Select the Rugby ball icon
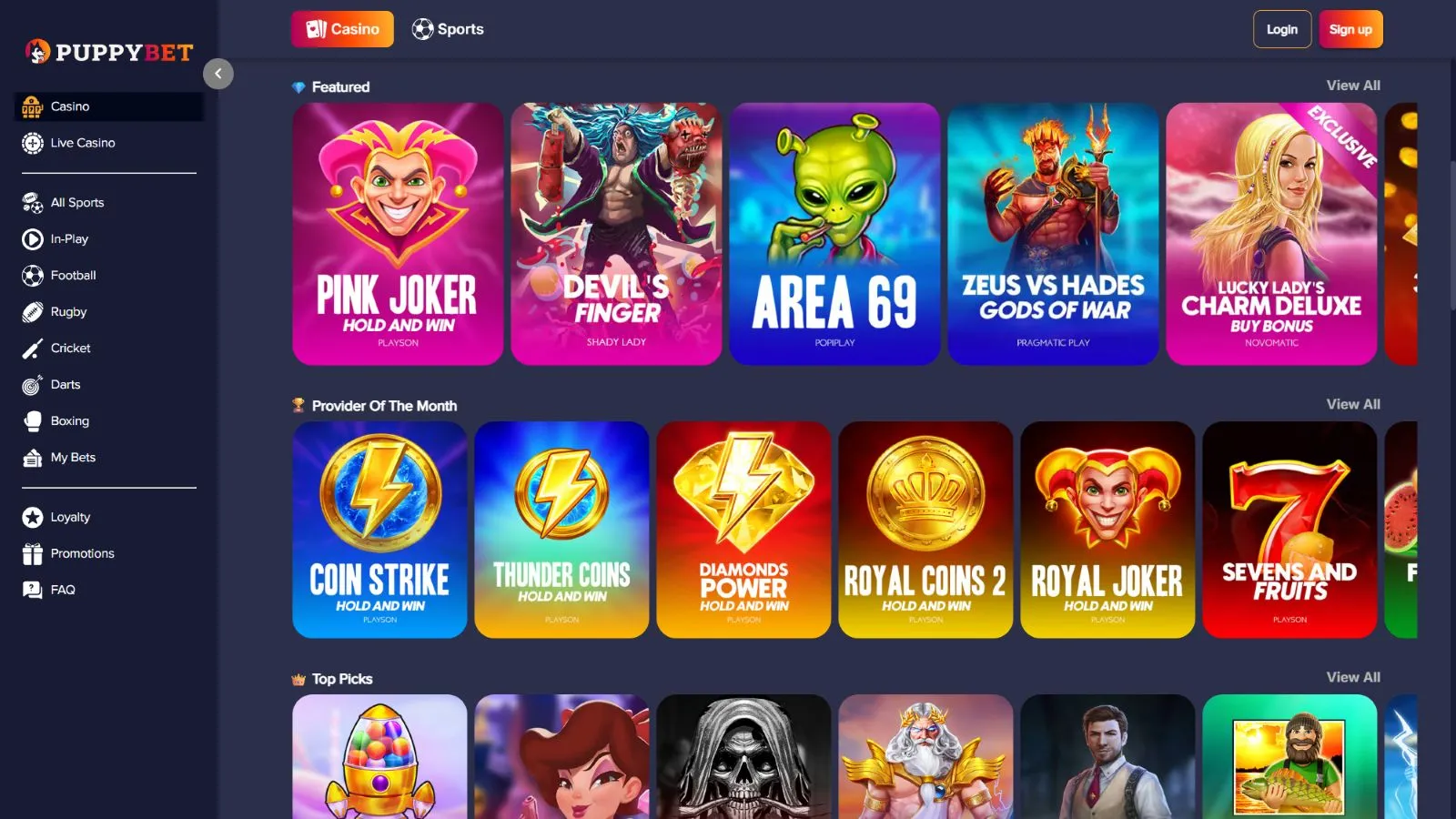The image size is (1456, 819). pos(33,312)
